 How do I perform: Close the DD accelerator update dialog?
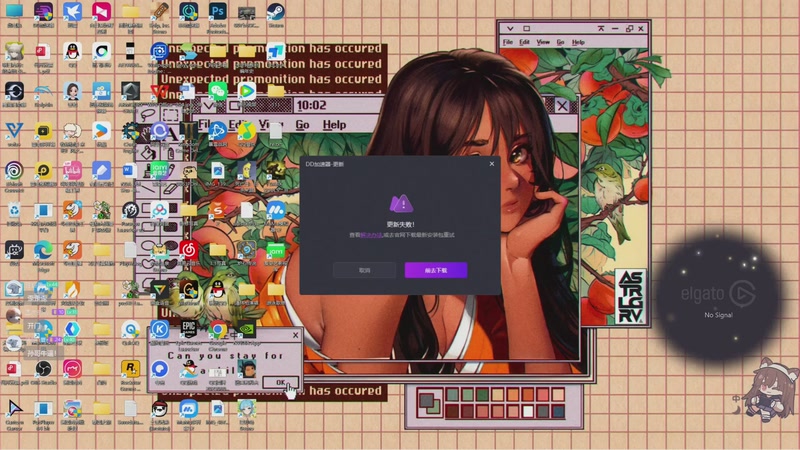tap(492, 164)
